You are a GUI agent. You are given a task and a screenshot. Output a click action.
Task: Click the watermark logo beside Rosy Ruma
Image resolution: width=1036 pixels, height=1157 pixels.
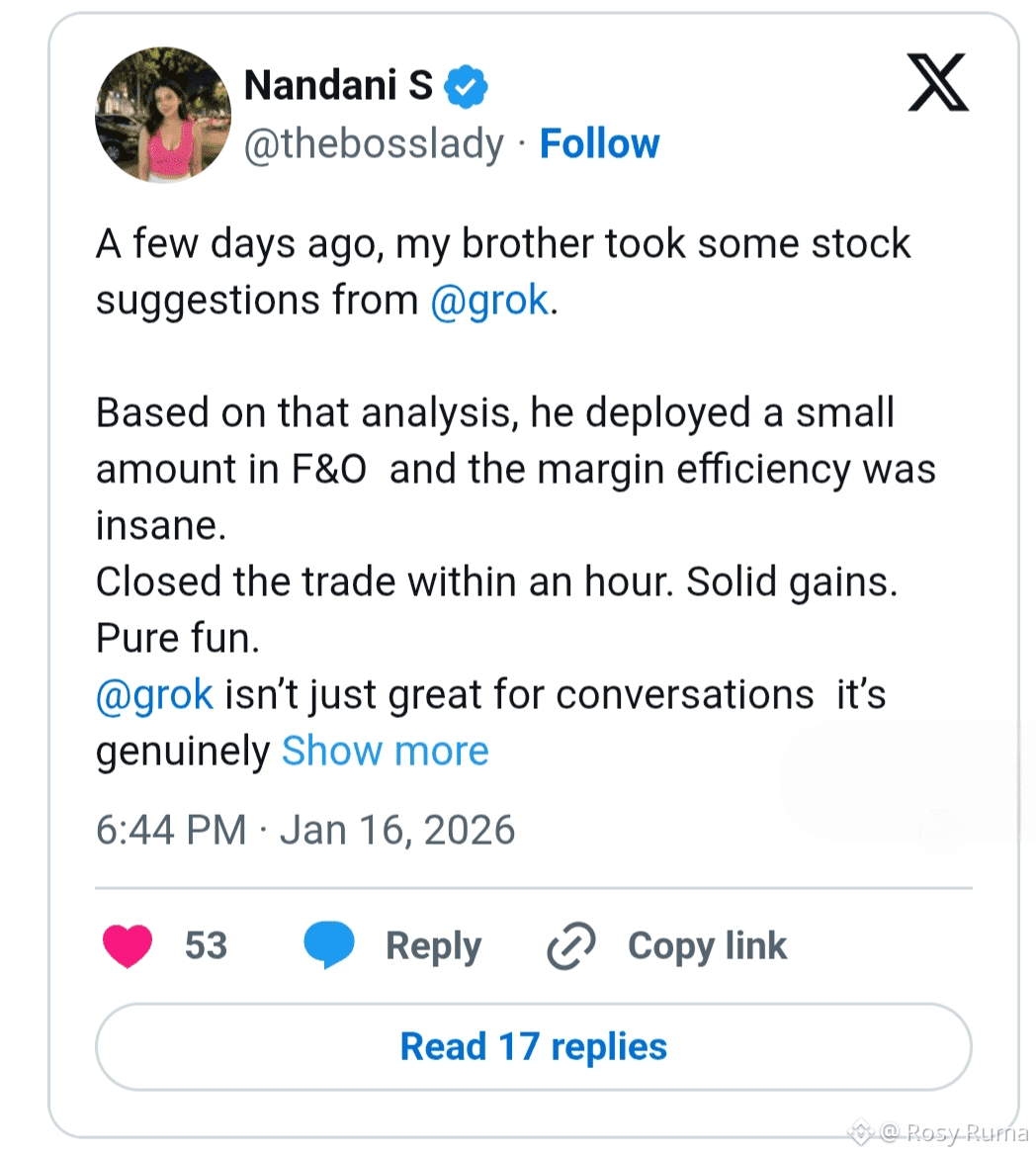(860, 1132)
